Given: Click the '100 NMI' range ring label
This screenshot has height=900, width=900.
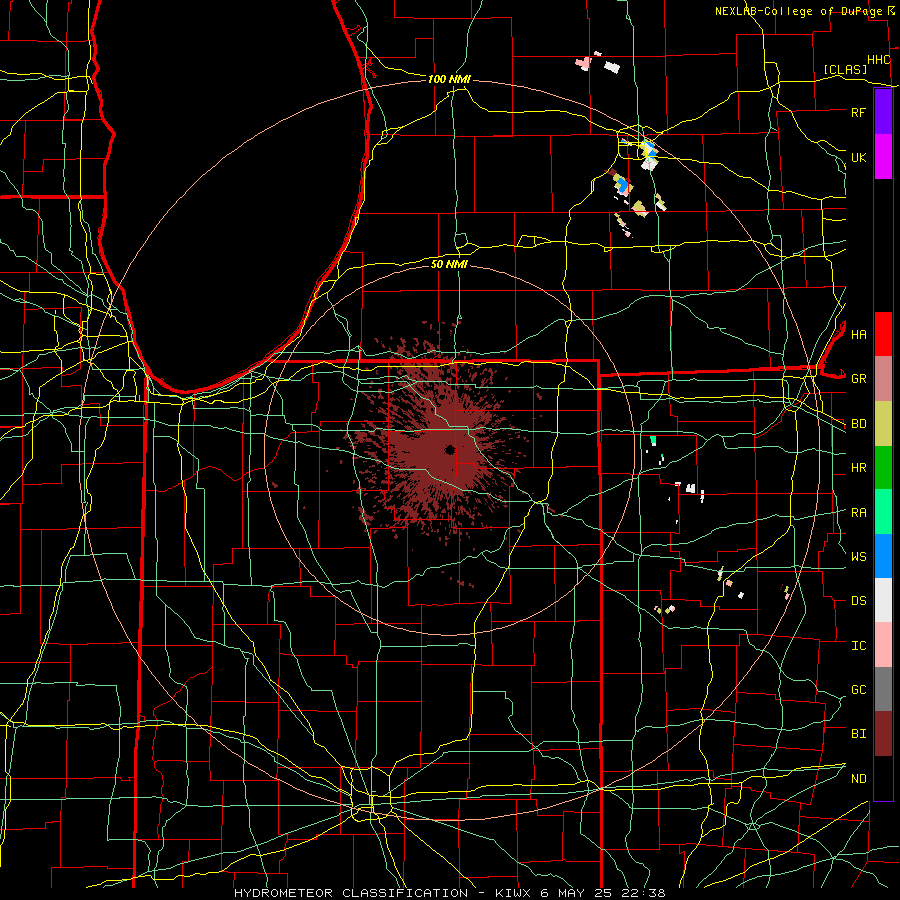Looking at the screenshot, I should tap(449, 79).
